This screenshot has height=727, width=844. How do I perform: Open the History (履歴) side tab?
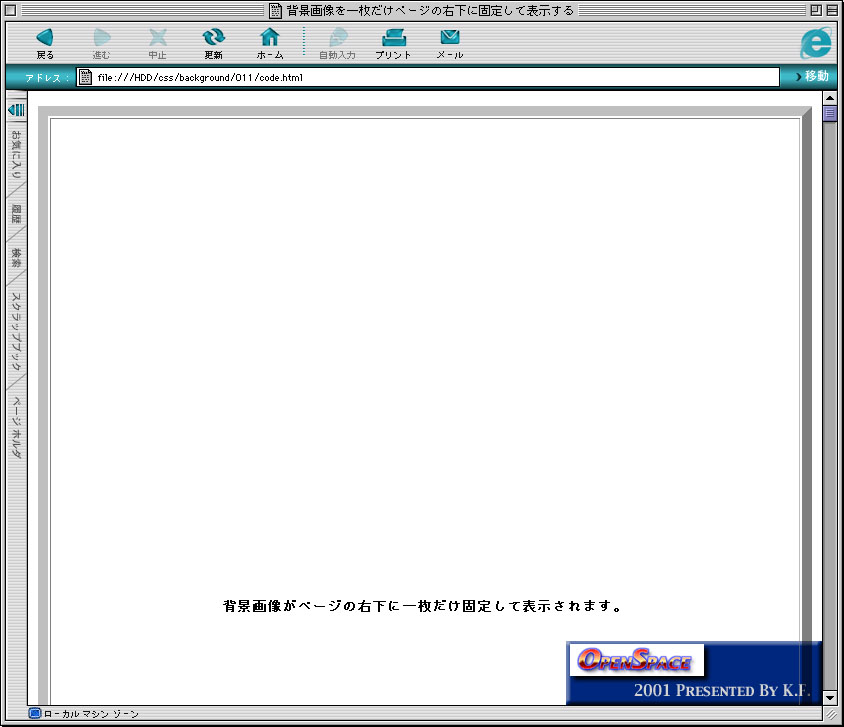(x=16, y=214)
